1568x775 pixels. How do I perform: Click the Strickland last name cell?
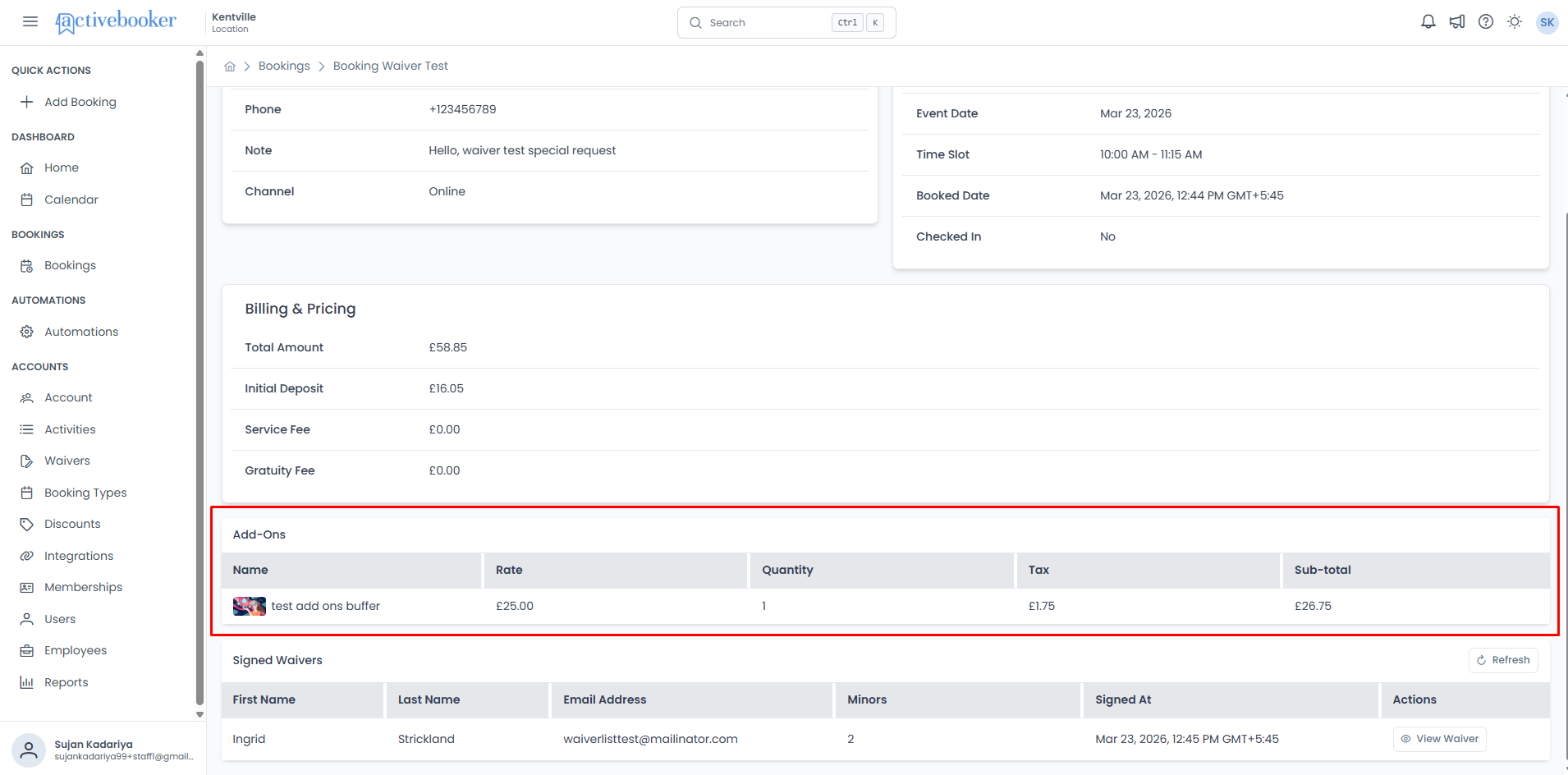(x=426, y=739)
